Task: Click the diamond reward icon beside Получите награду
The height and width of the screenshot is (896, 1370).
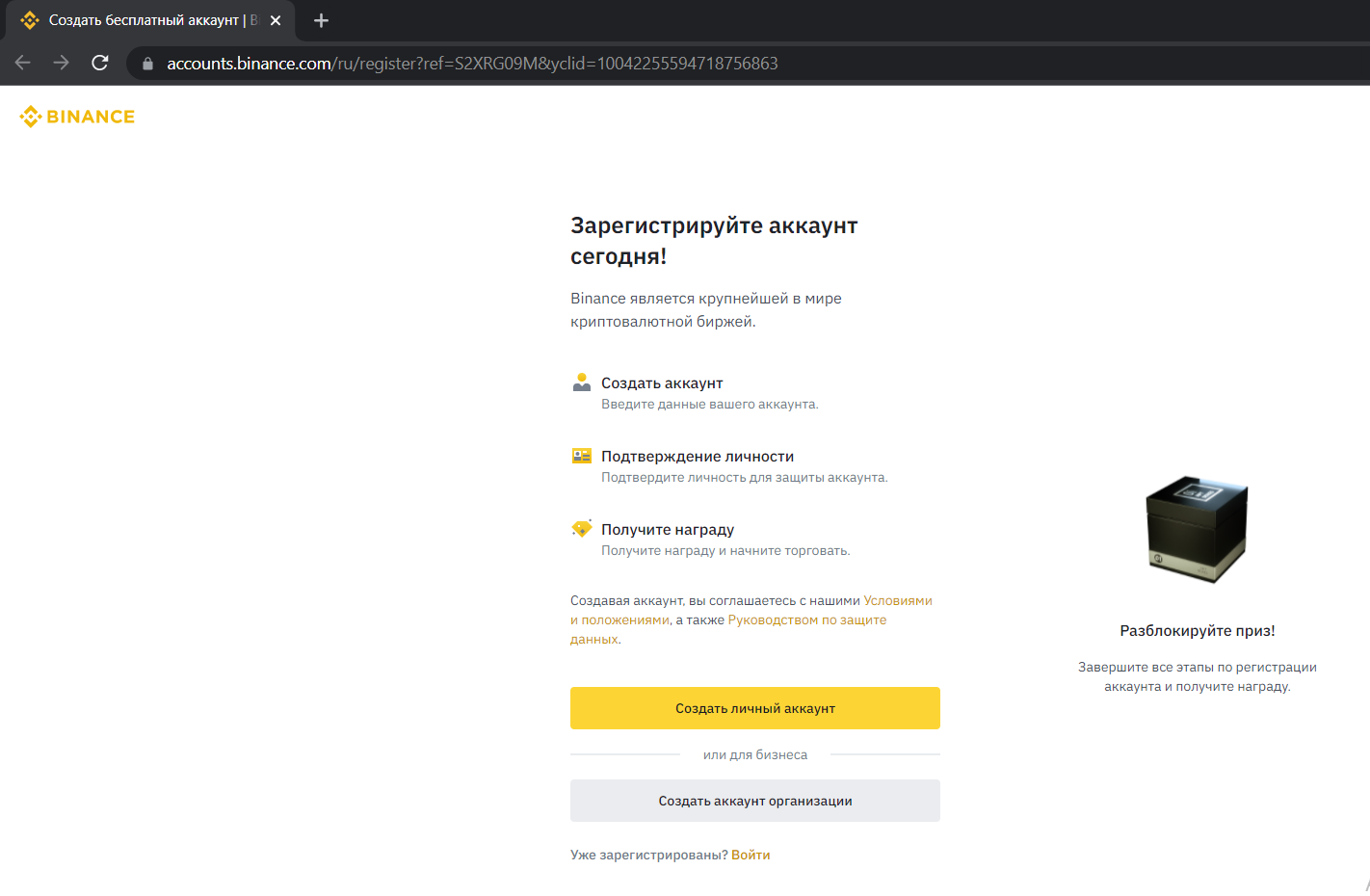Action: (x=582, y=529)
